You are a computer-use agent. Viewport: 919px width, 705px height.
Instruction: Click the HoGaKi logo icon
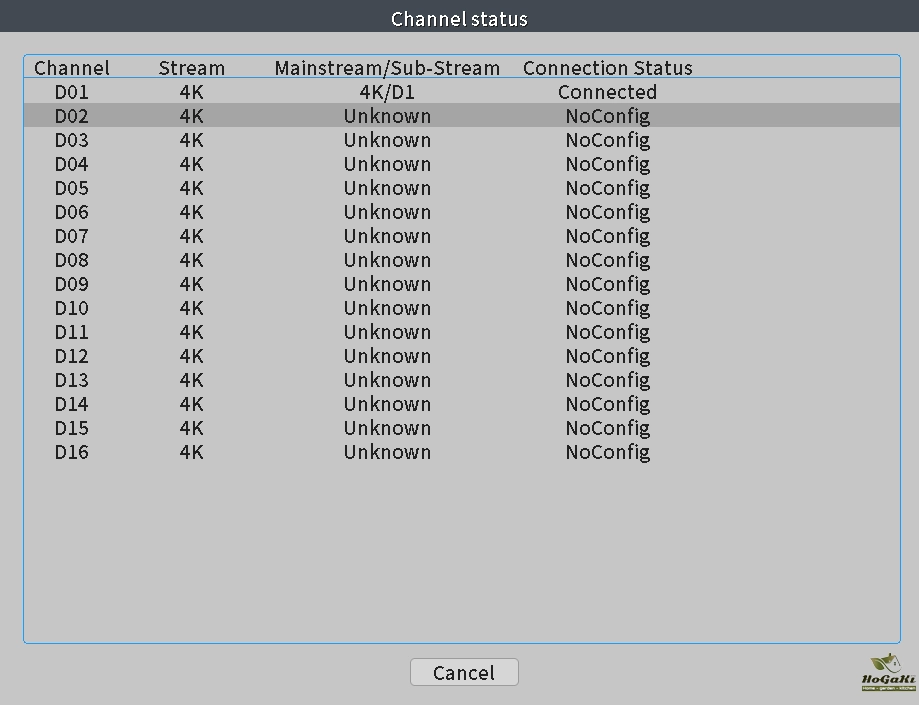point(888,672)
